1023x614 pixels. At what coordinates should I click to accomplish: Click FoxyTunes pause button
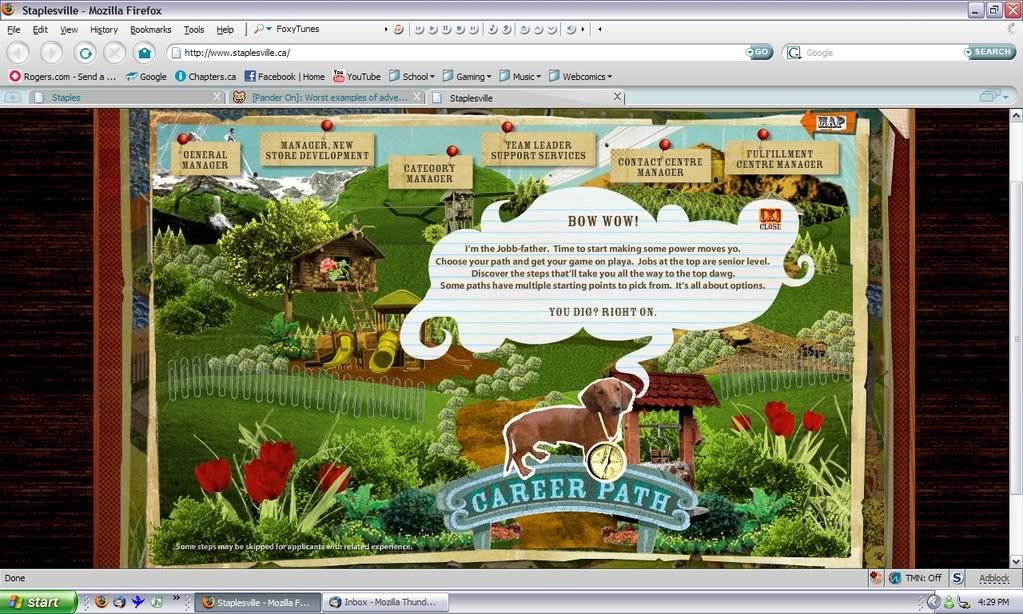pos(446,29)
